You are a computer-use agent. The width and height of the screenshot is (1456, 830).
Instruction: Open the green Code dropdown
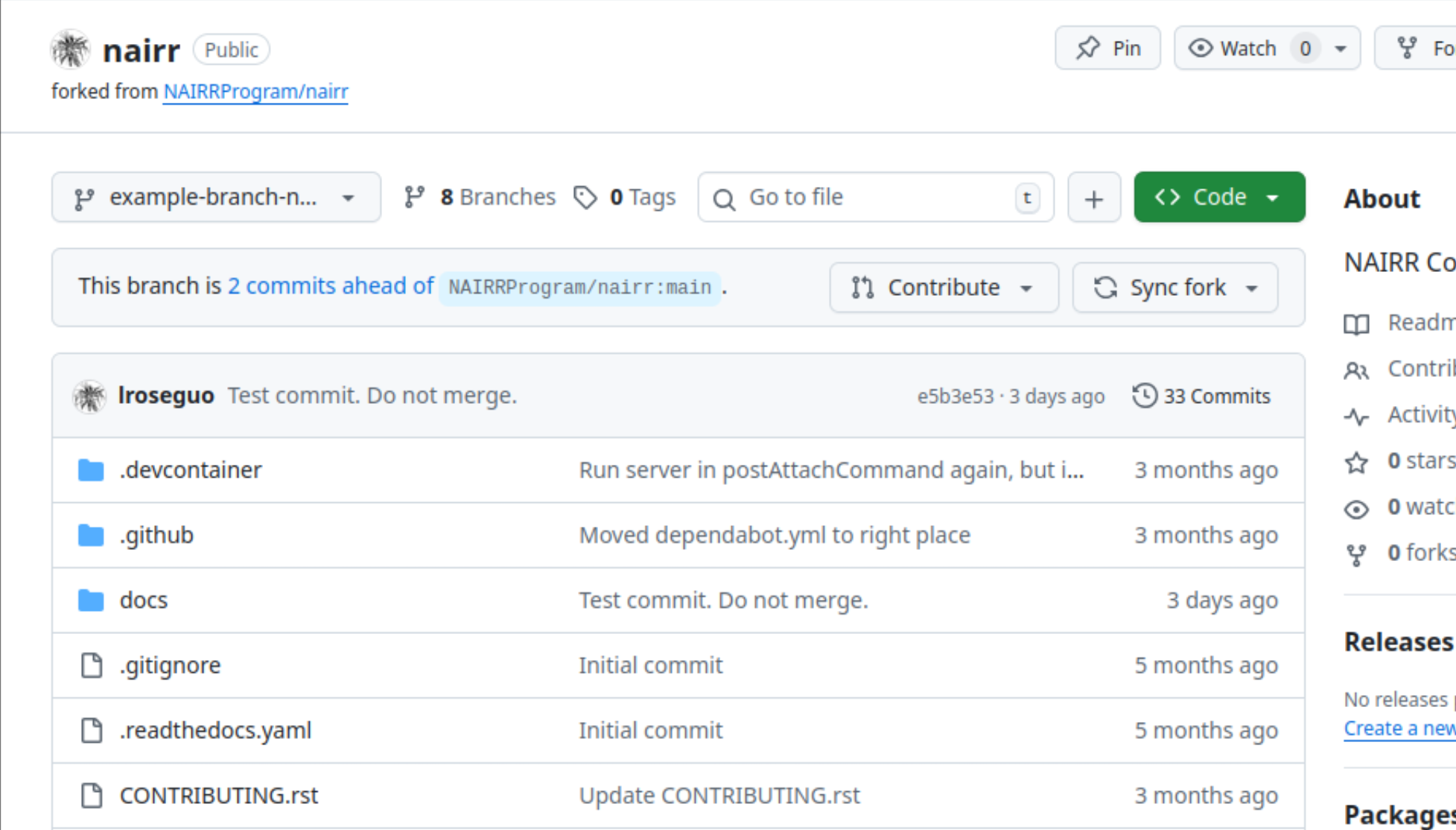click(x=1219, y=197)
